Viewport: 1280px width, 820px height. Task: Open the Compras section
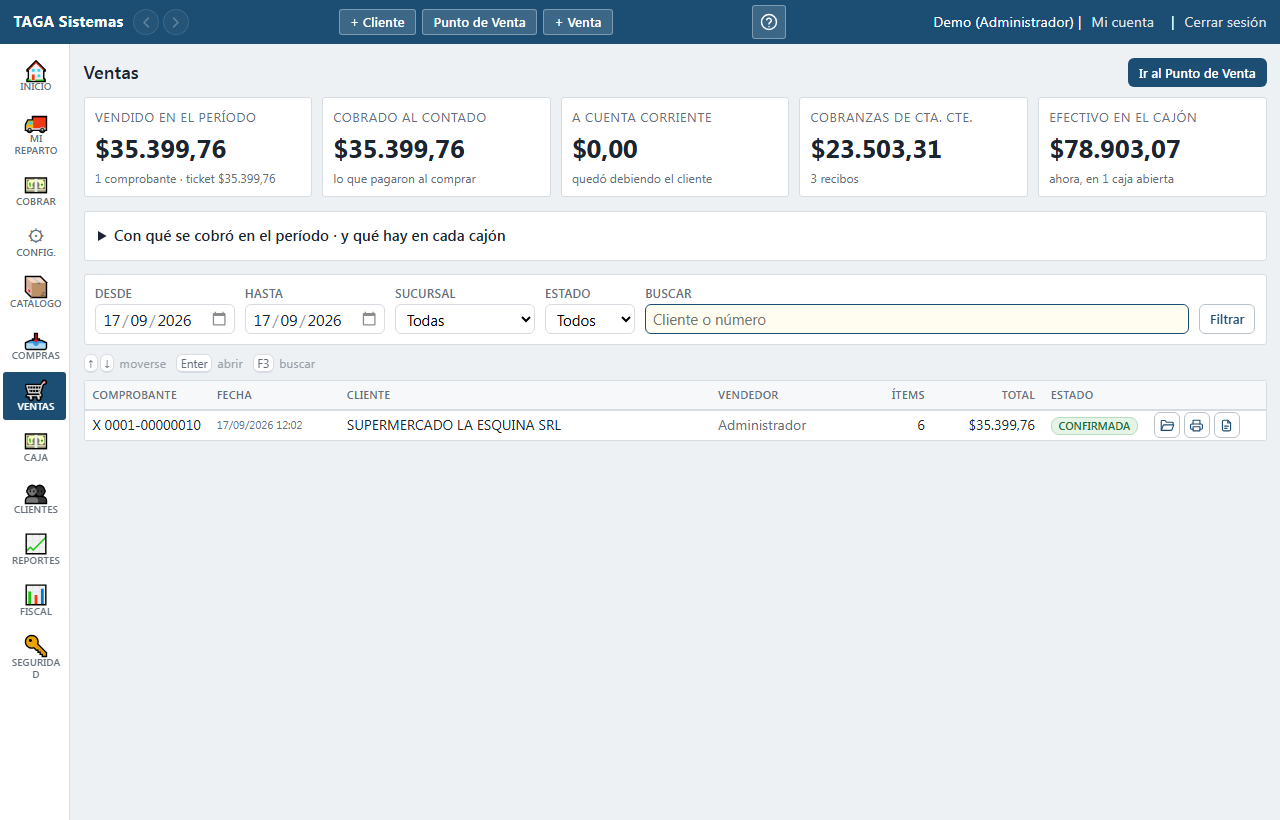tap(35, 345)
